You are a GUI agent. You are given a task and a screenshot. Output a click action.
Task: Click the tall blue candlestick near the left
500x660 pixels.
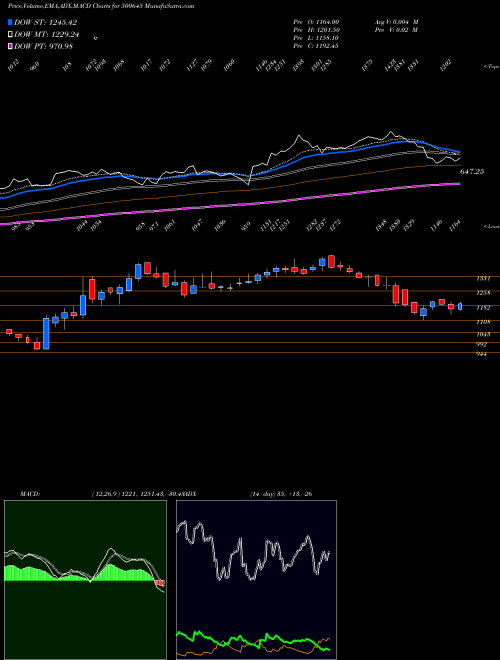(46, 334)
